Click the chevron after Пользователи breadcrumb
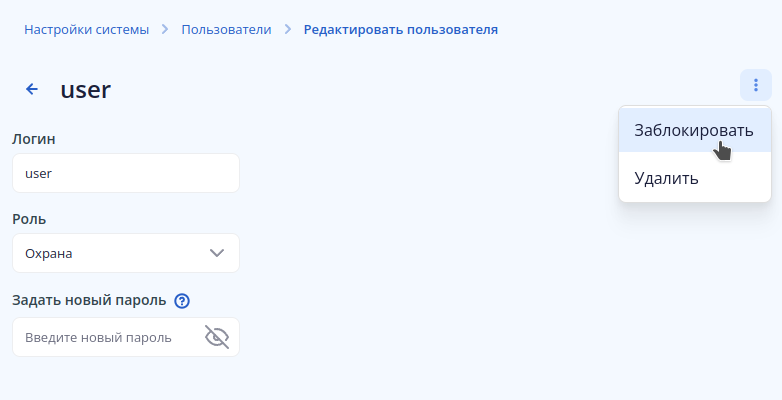 coord(288,30)
